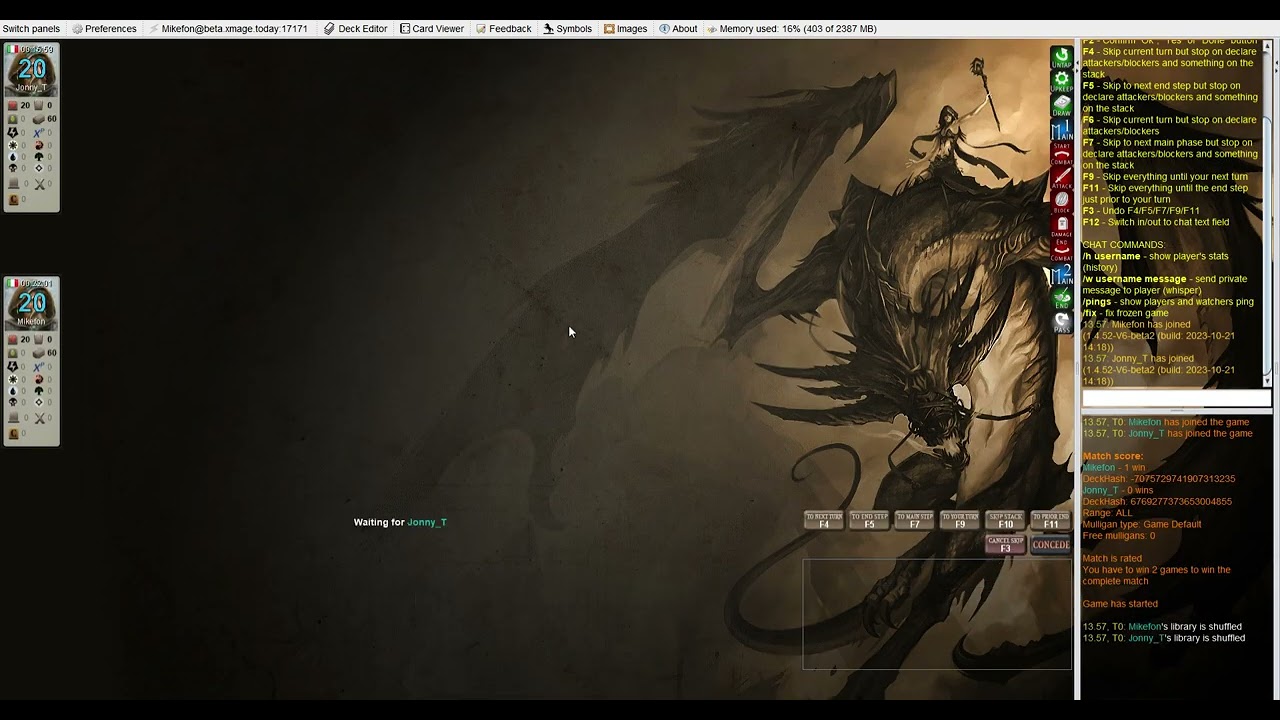Click the To End Step F5 button
The image size is (1280, 720).
tap(869, 520)
